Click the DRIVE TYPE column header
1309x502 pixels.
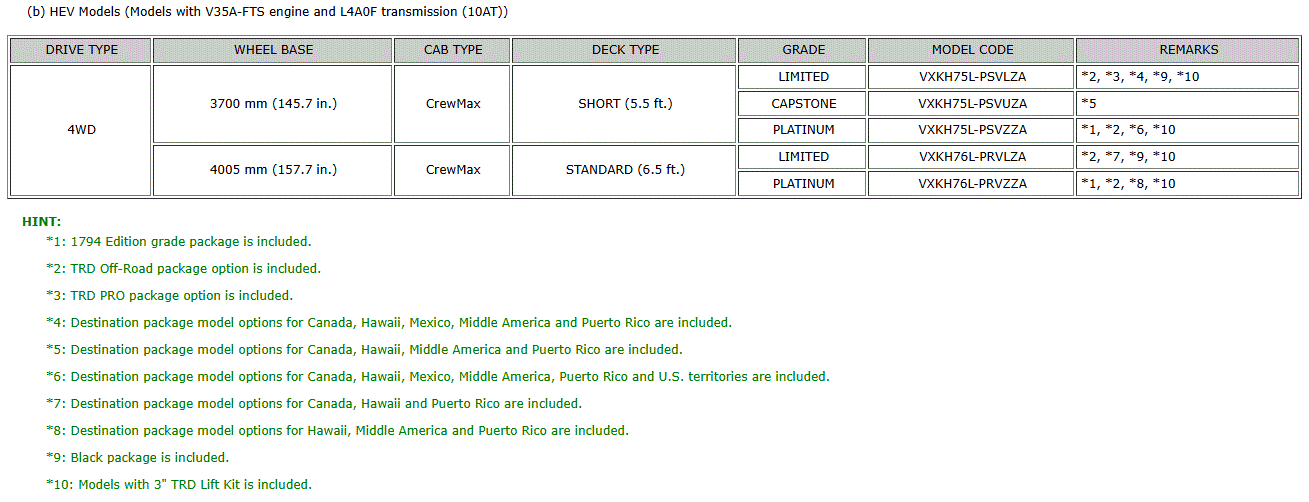tap(81, 50)
